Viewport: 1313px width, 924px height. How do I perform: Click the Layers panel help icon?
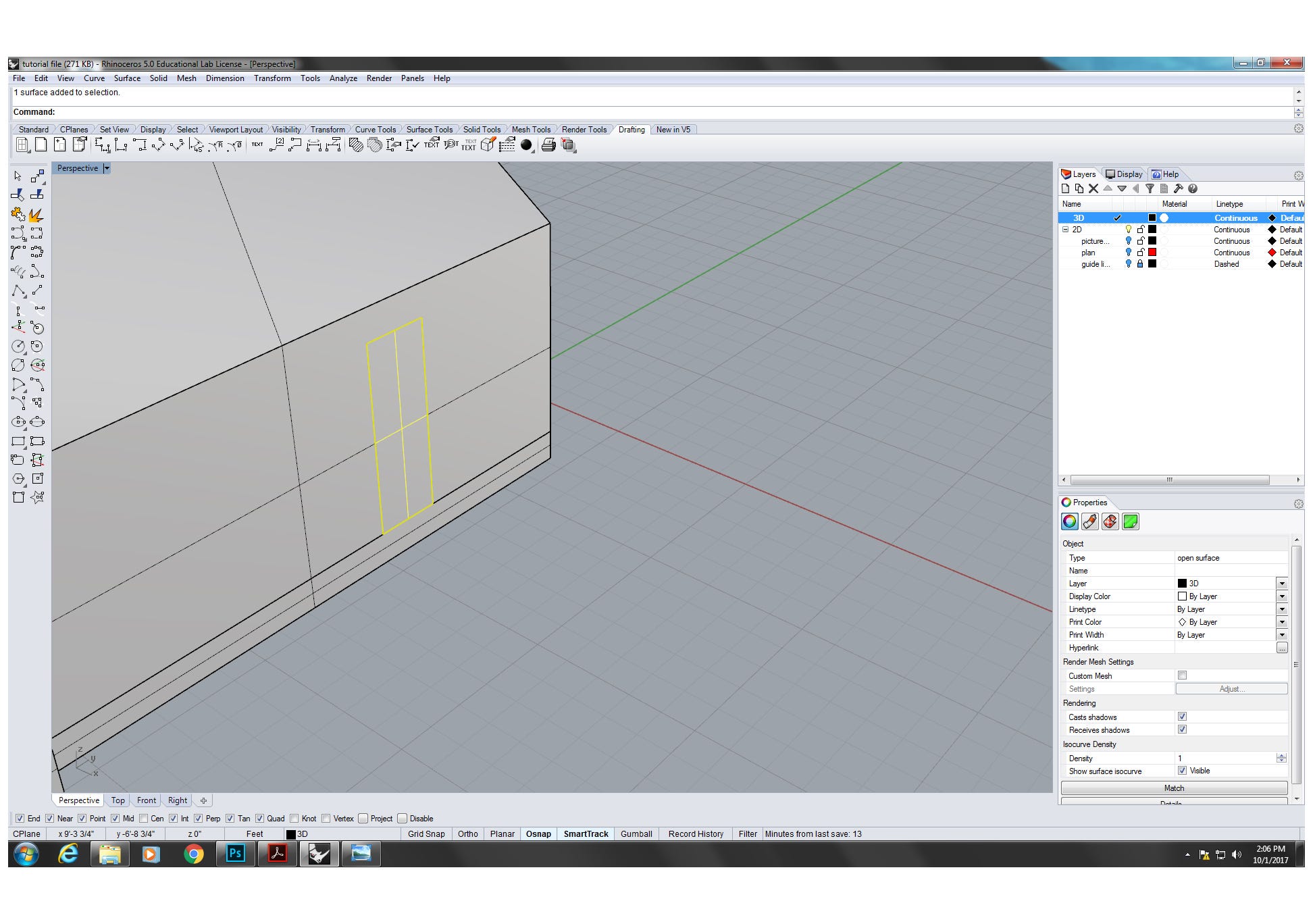pyautogui.click(x=1193, y=189)
